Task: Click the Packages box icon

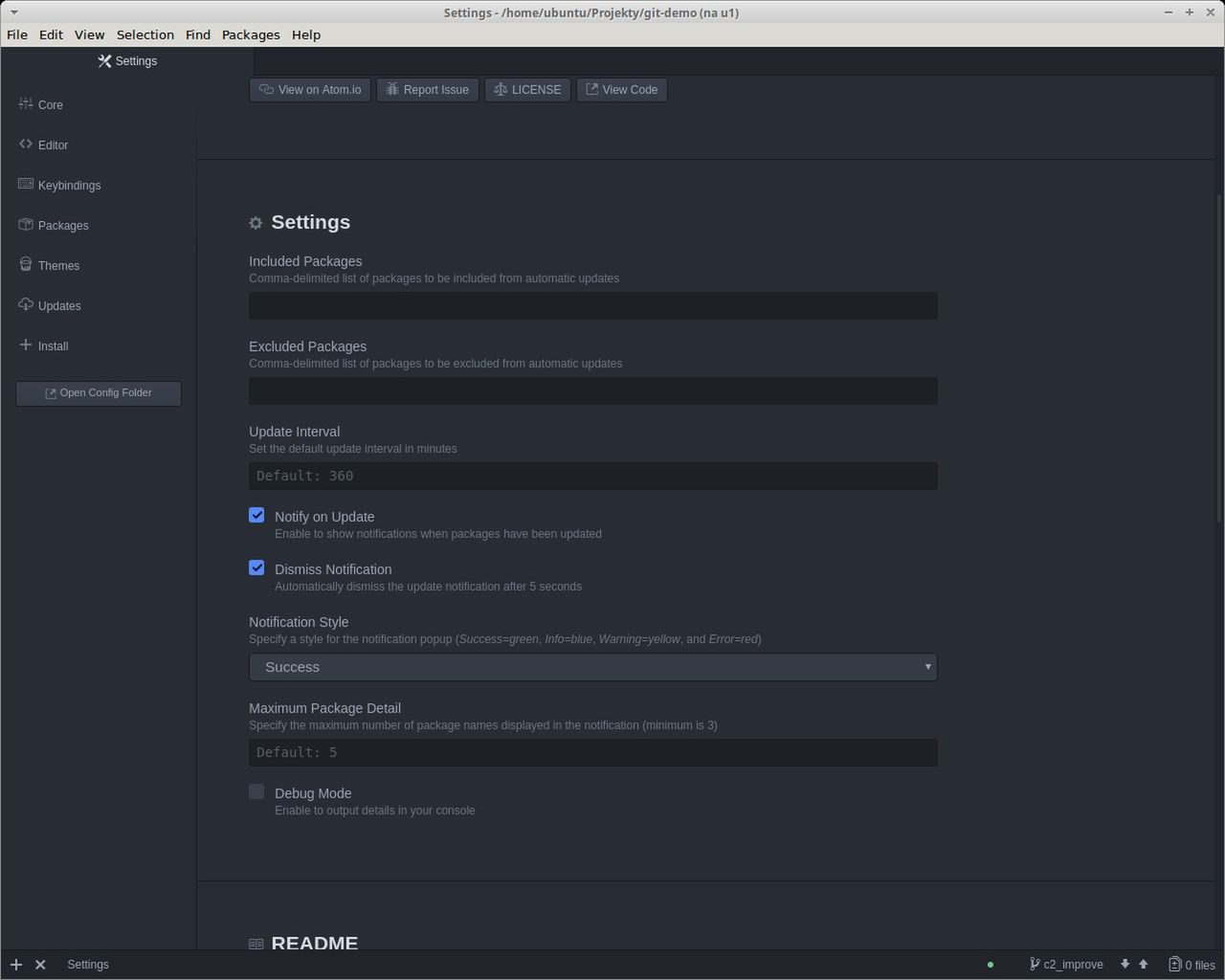Action: [26, 224]
